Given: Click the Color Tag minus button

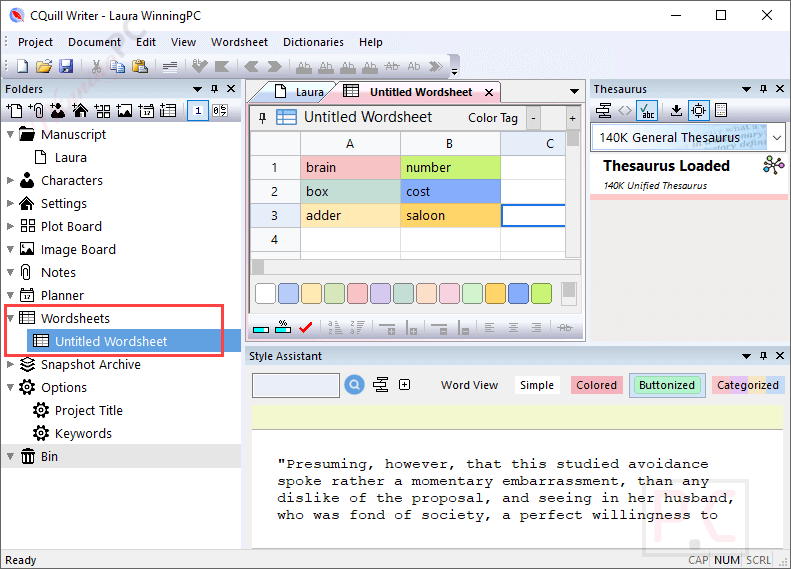Looking at the screenshot, I should tap(533, 119).
